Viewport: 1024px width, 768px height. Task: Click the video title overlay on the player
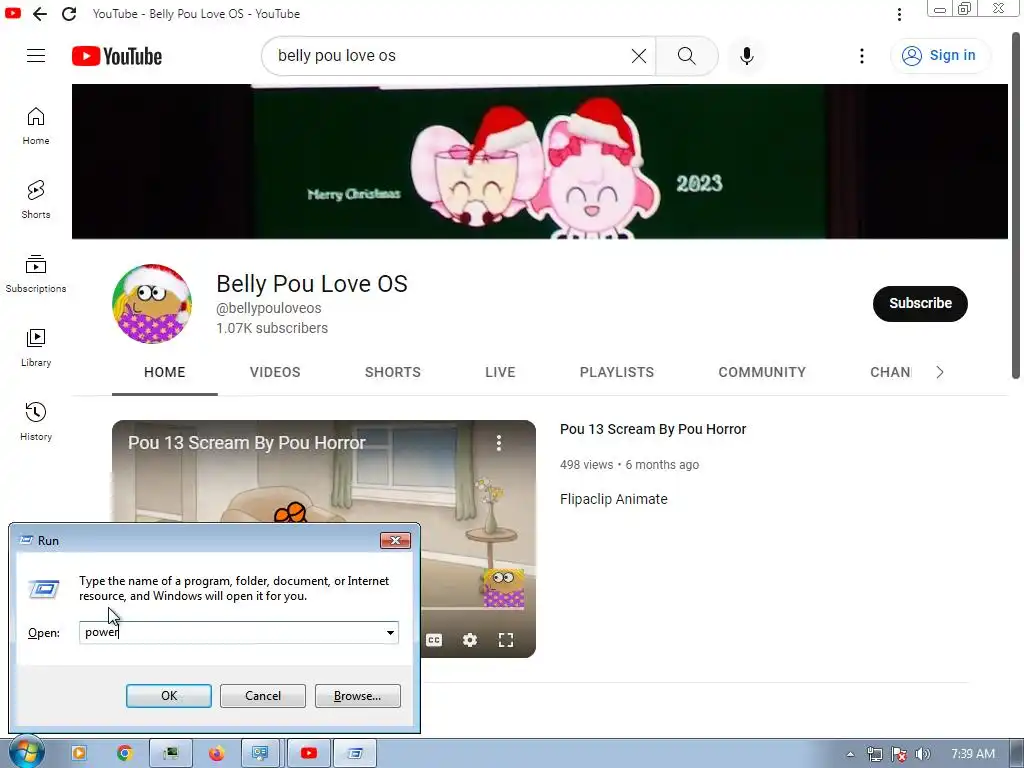(247, 443)
